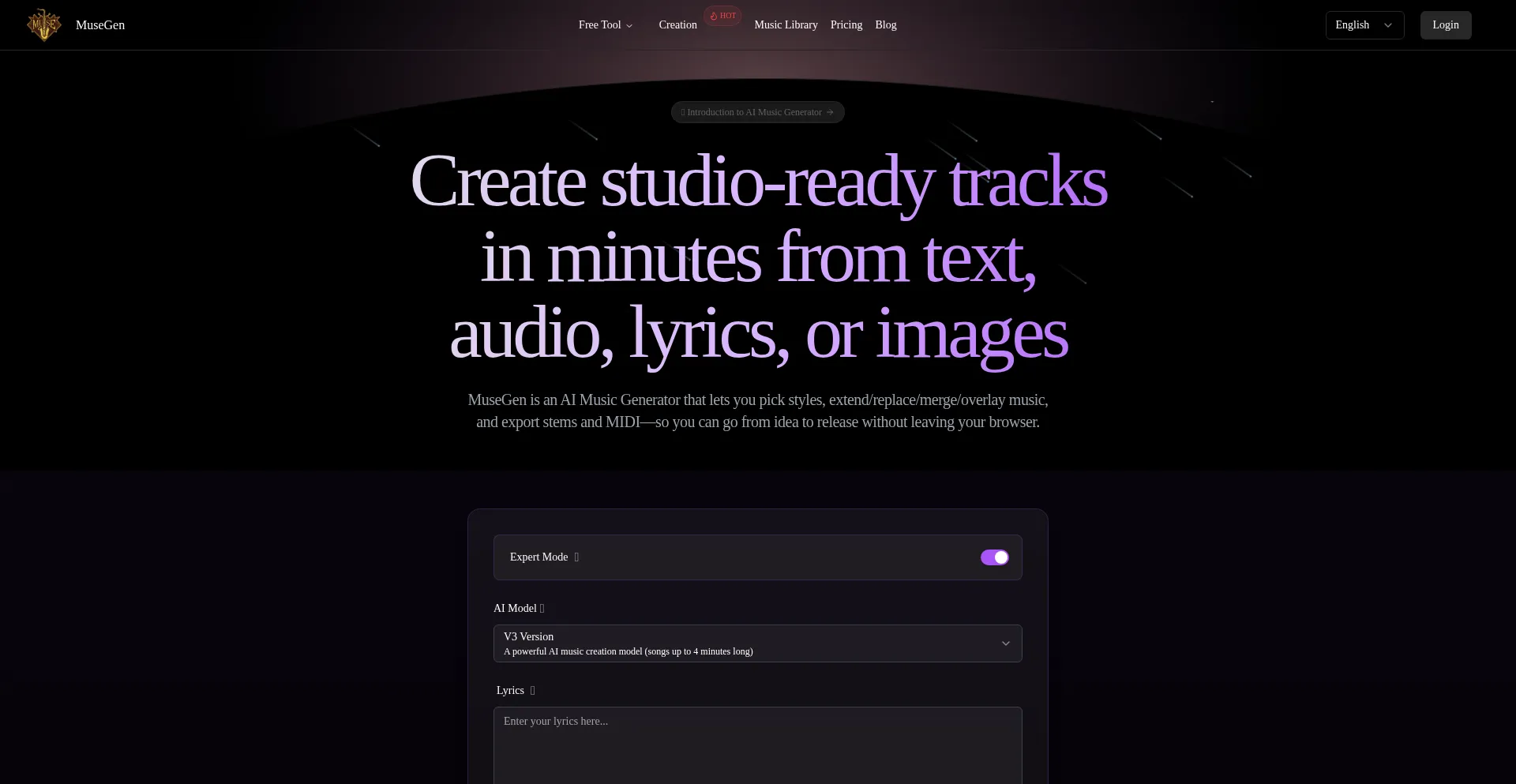Viewport: 1516px width, 784px height.
Task: Open the English language selector
Action: tap(1364, 25)
